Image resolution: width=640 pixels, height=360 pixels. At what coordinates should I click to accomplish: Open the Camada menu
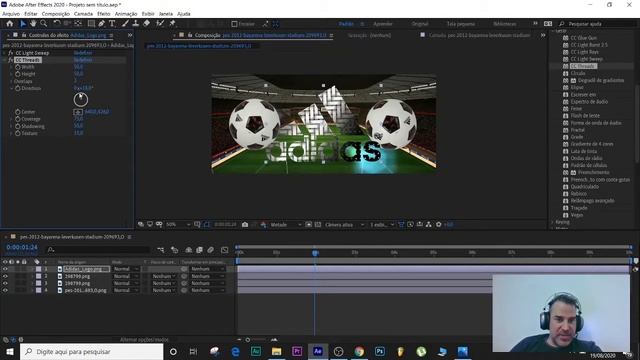pyautogui.click(x=83, y=14)
